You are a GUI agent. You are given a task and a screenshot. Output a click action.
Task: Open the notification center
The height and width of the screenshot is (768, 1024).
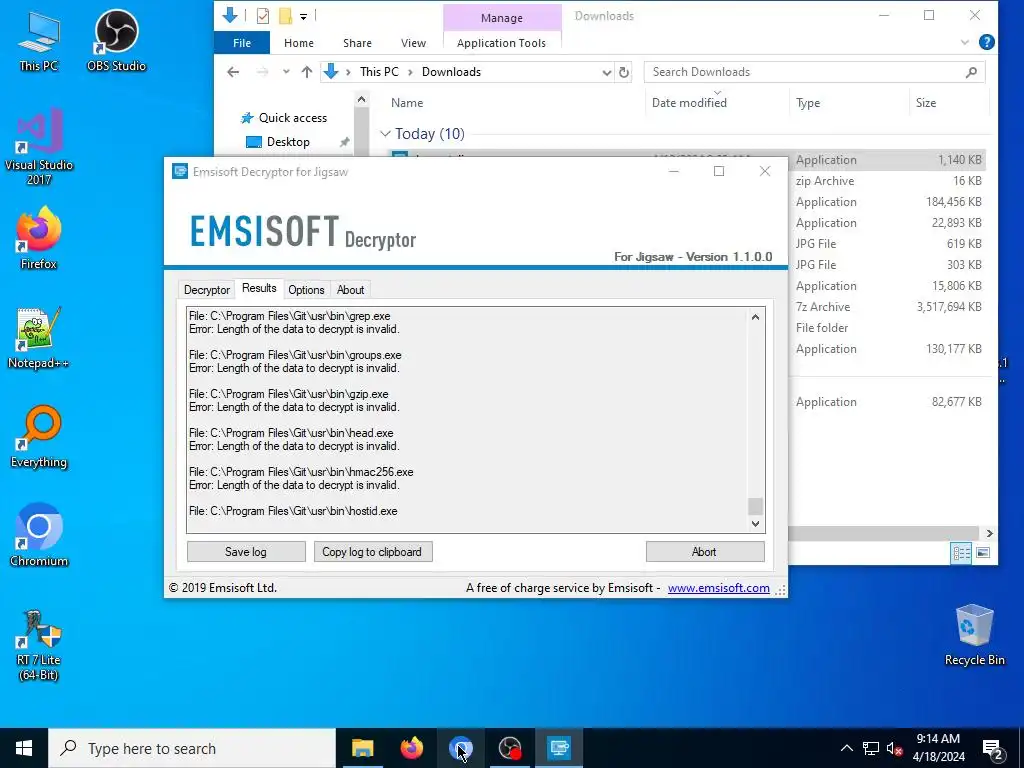(993, 750)
